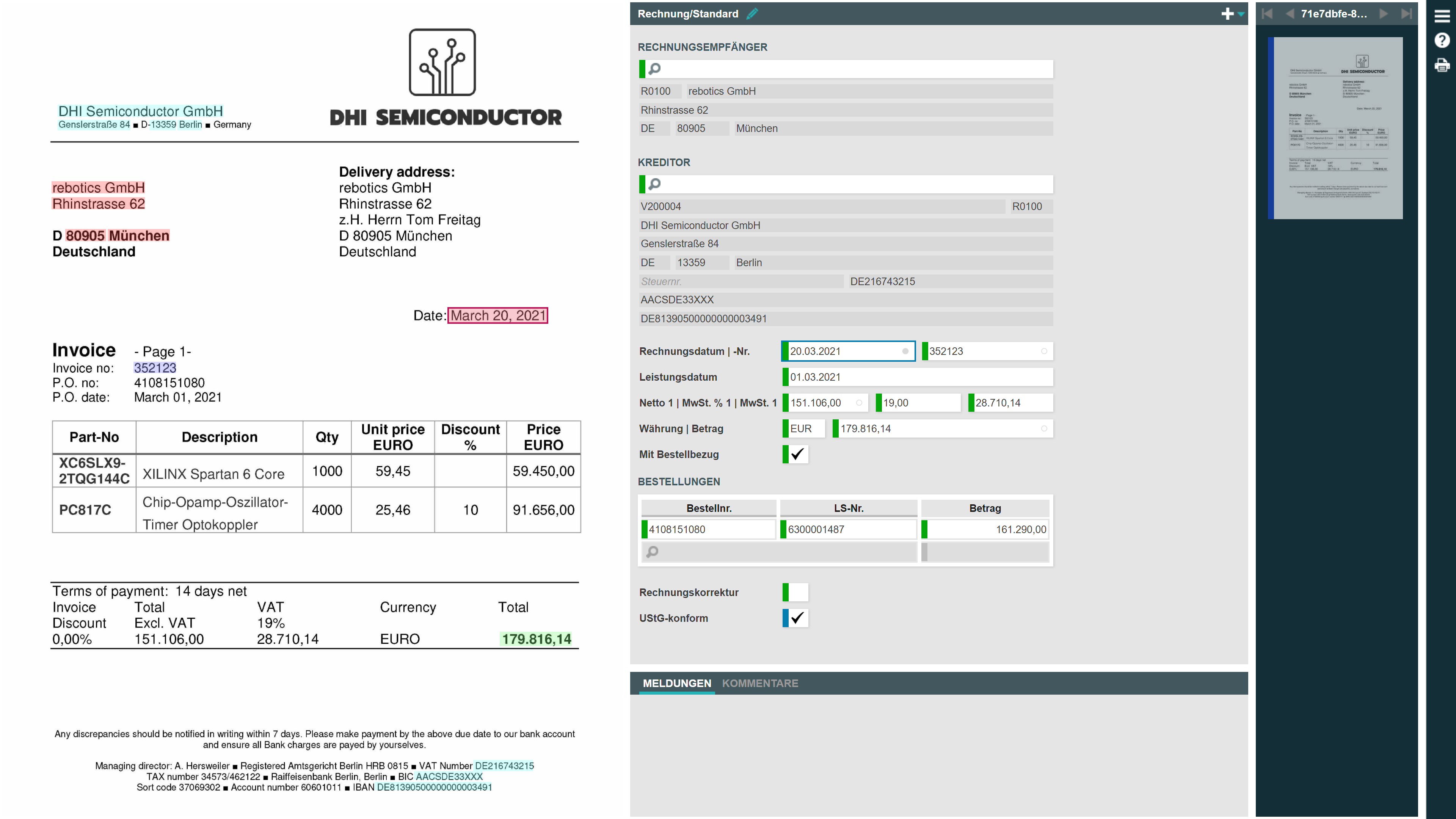Open Rechnungsempfänger search lookup field
This screenshot has height=819, width=1456.
(848, 69)
